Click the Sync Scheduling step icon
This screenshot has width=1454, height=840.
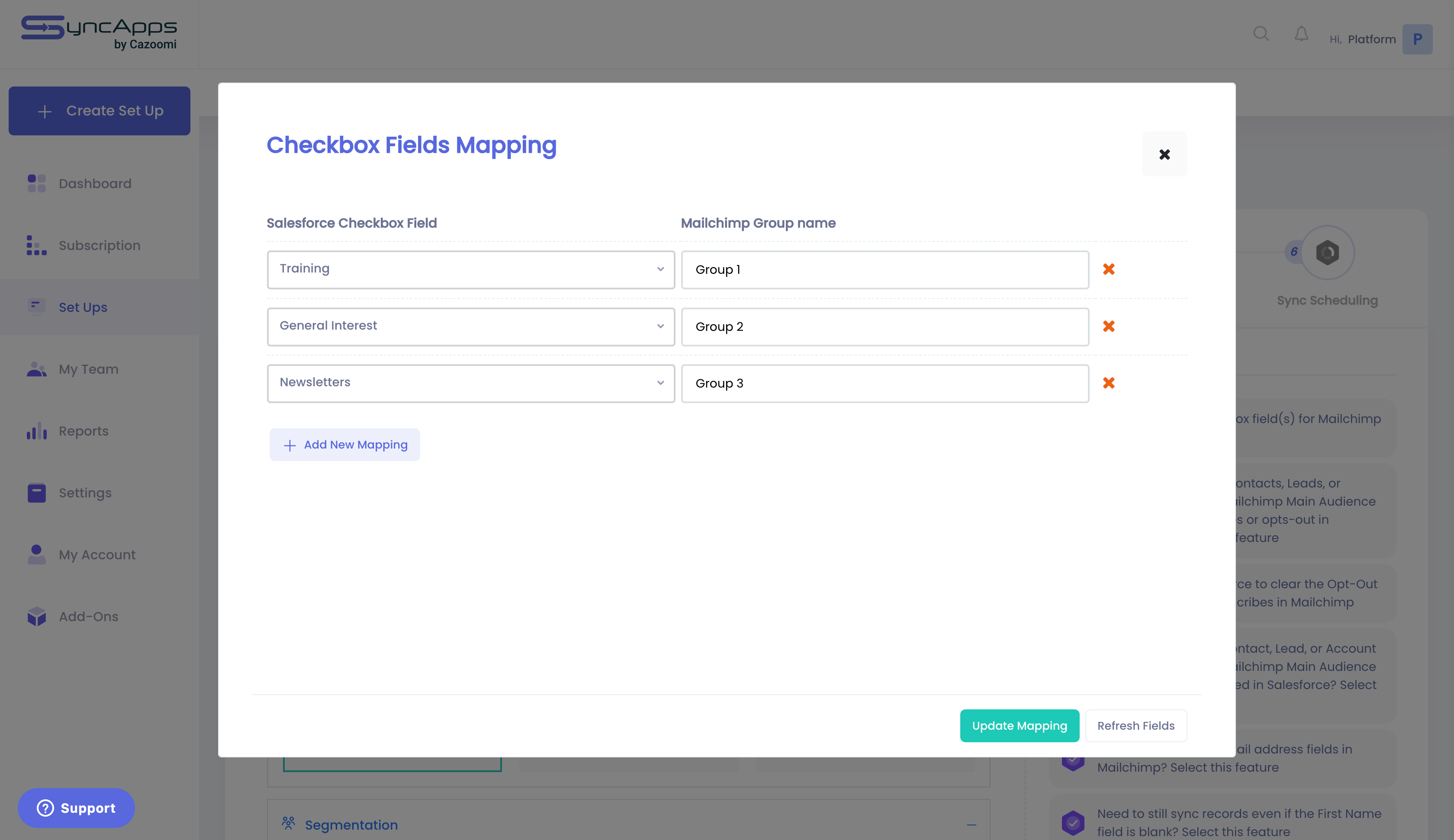tap(1327, 252)
